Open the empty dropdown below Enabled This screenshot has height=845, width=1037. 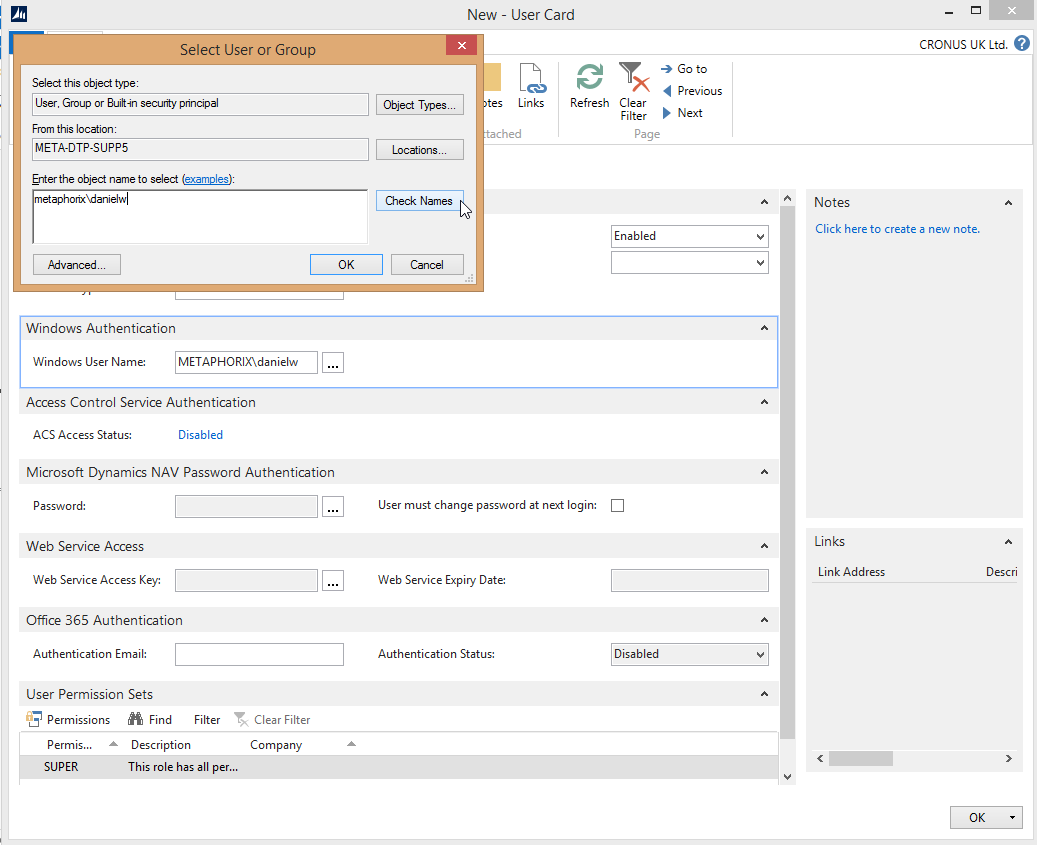pyautogui.click(x=761, y=263)
